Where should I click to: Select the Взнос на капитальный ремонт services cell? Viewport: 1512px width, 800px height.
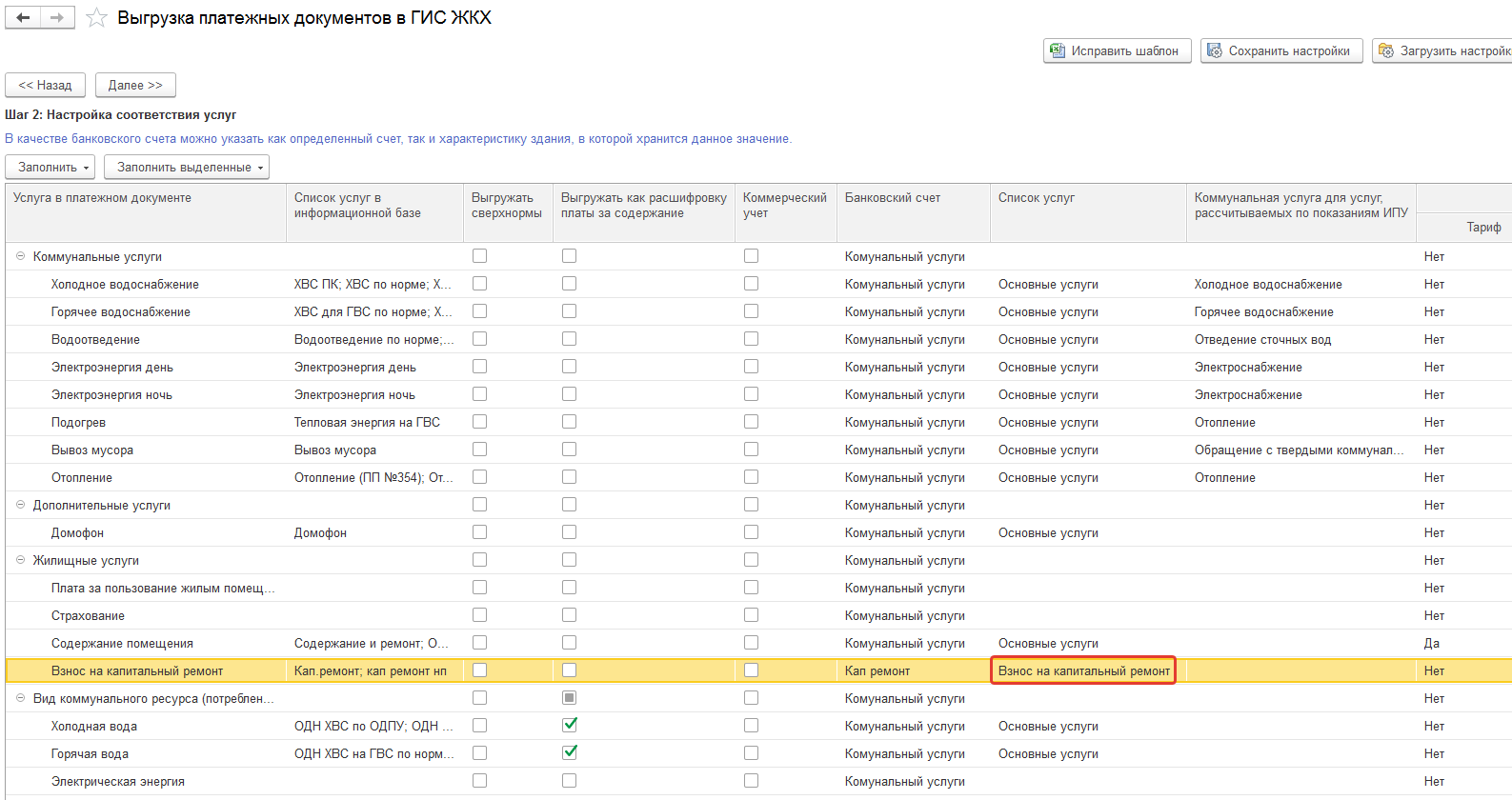(1083, 670)
